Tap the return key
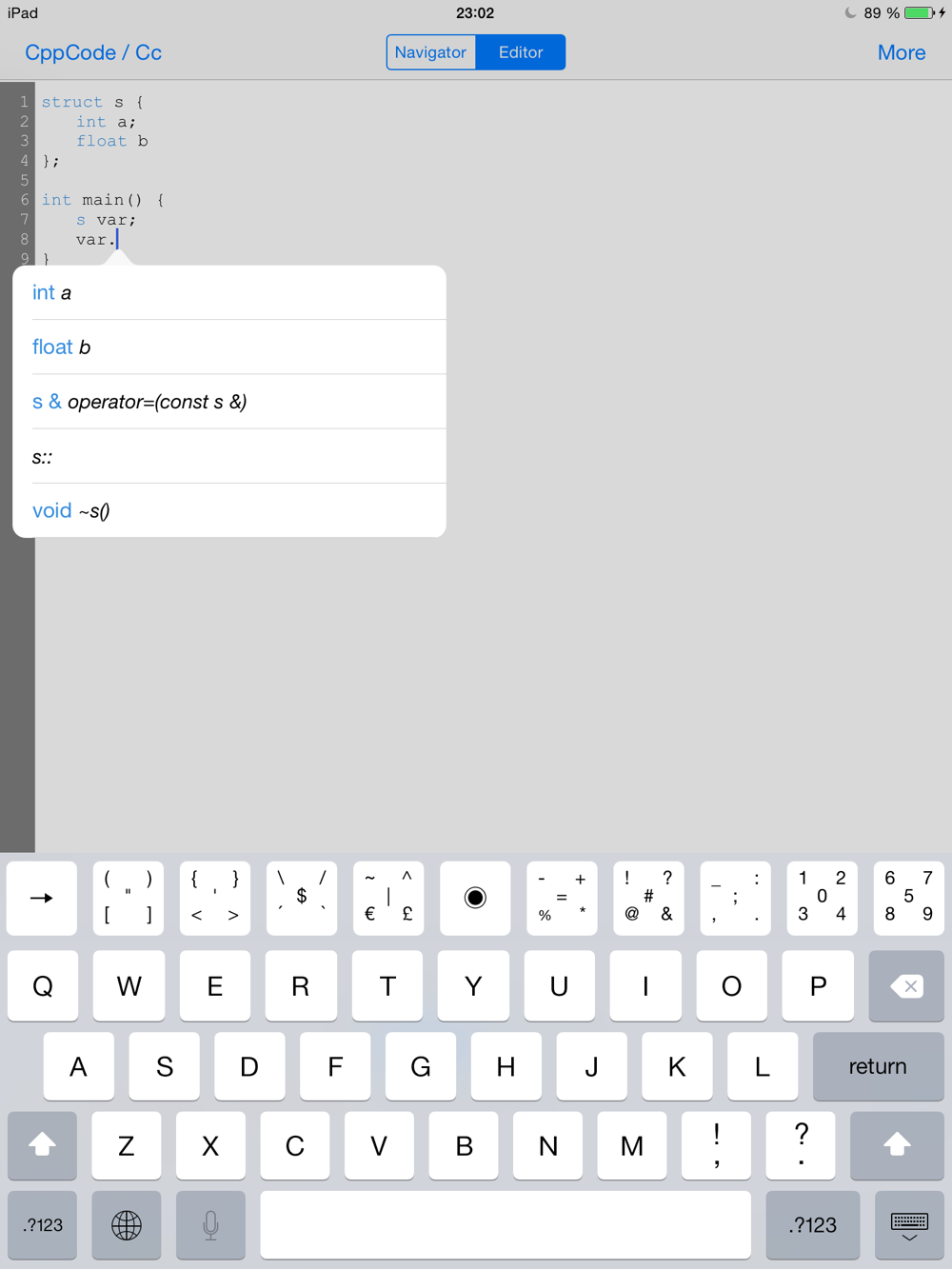This screenshot has height=1269, width=952. [878, 1066]
